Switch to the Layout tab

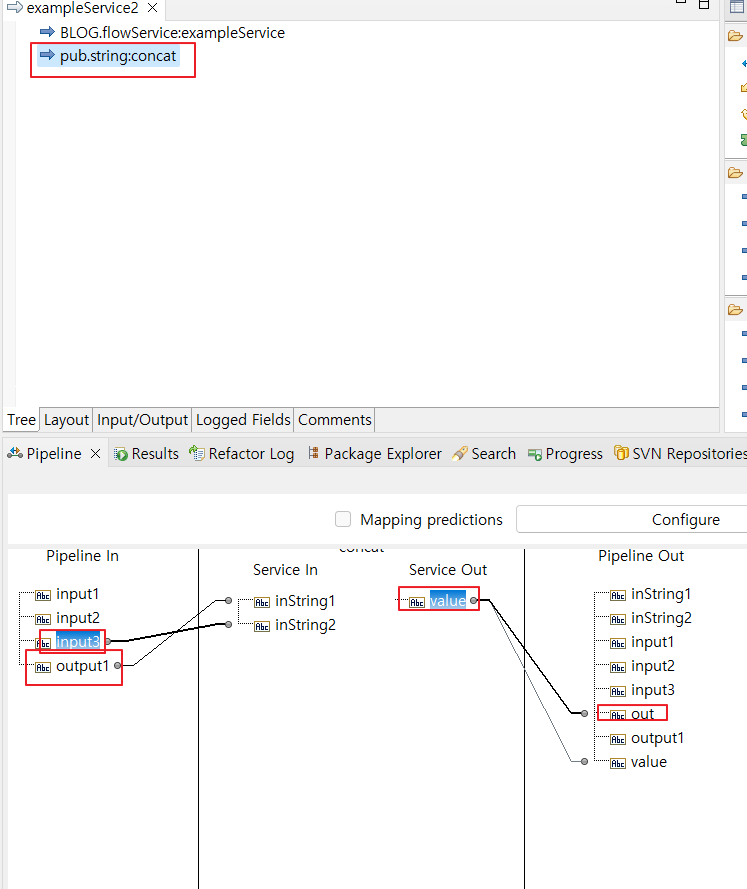point(66,420)
